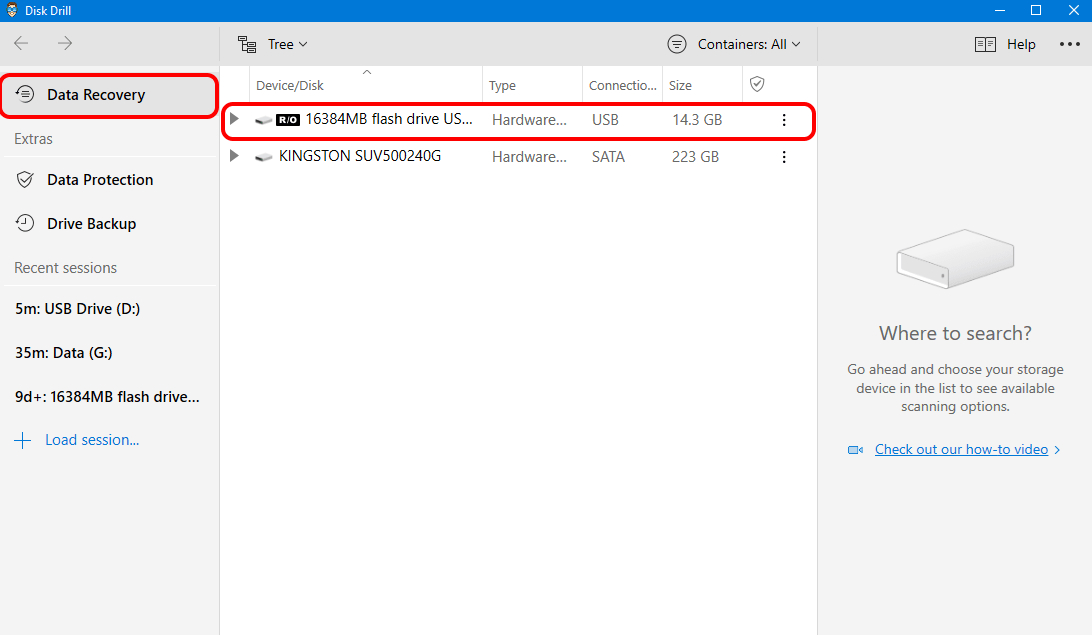The width and height of the screenshot is (1092, 635).
Task: Click the forward navigation arrow
Action: [65, 44]
